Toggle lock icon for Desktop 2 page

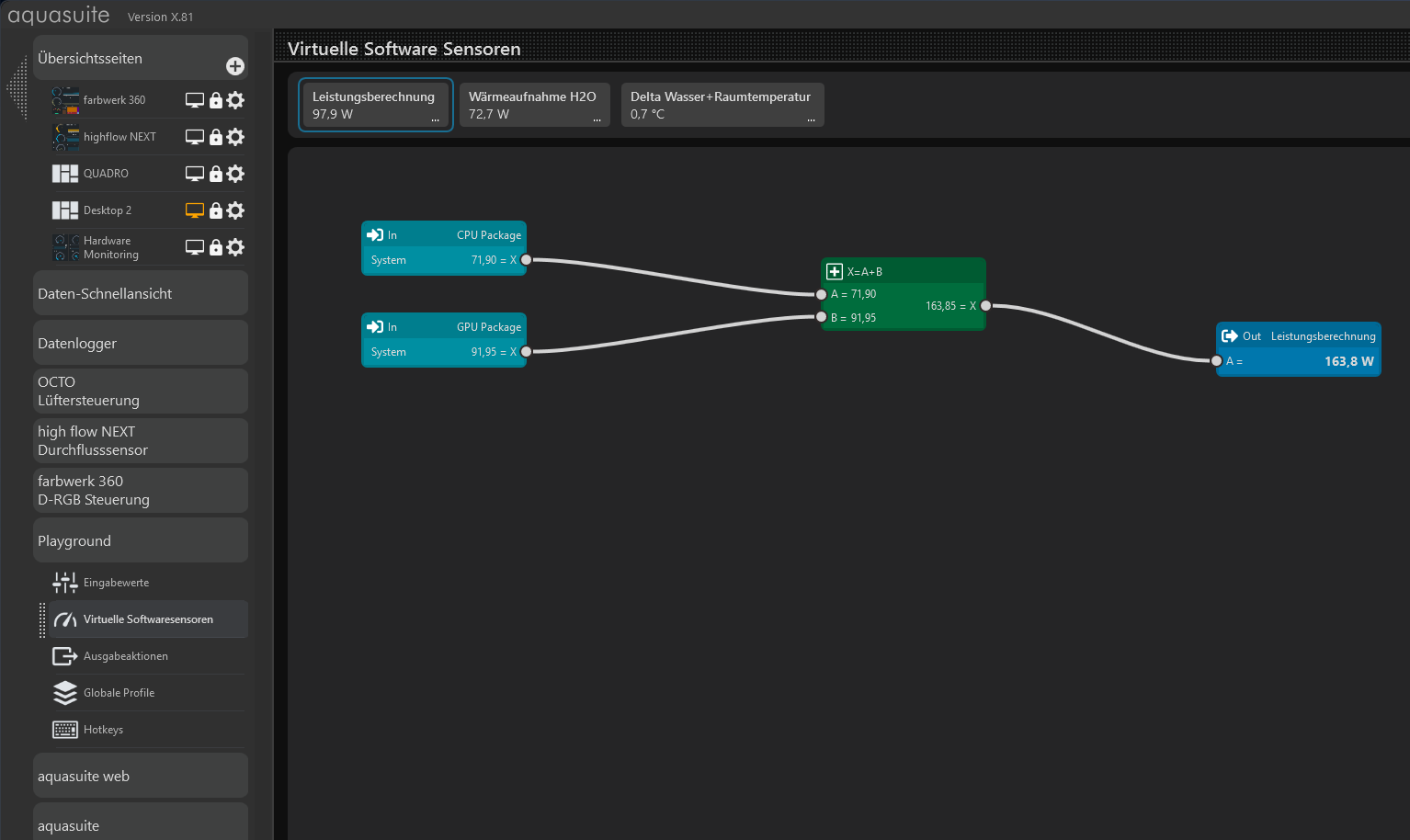point(216,210)
